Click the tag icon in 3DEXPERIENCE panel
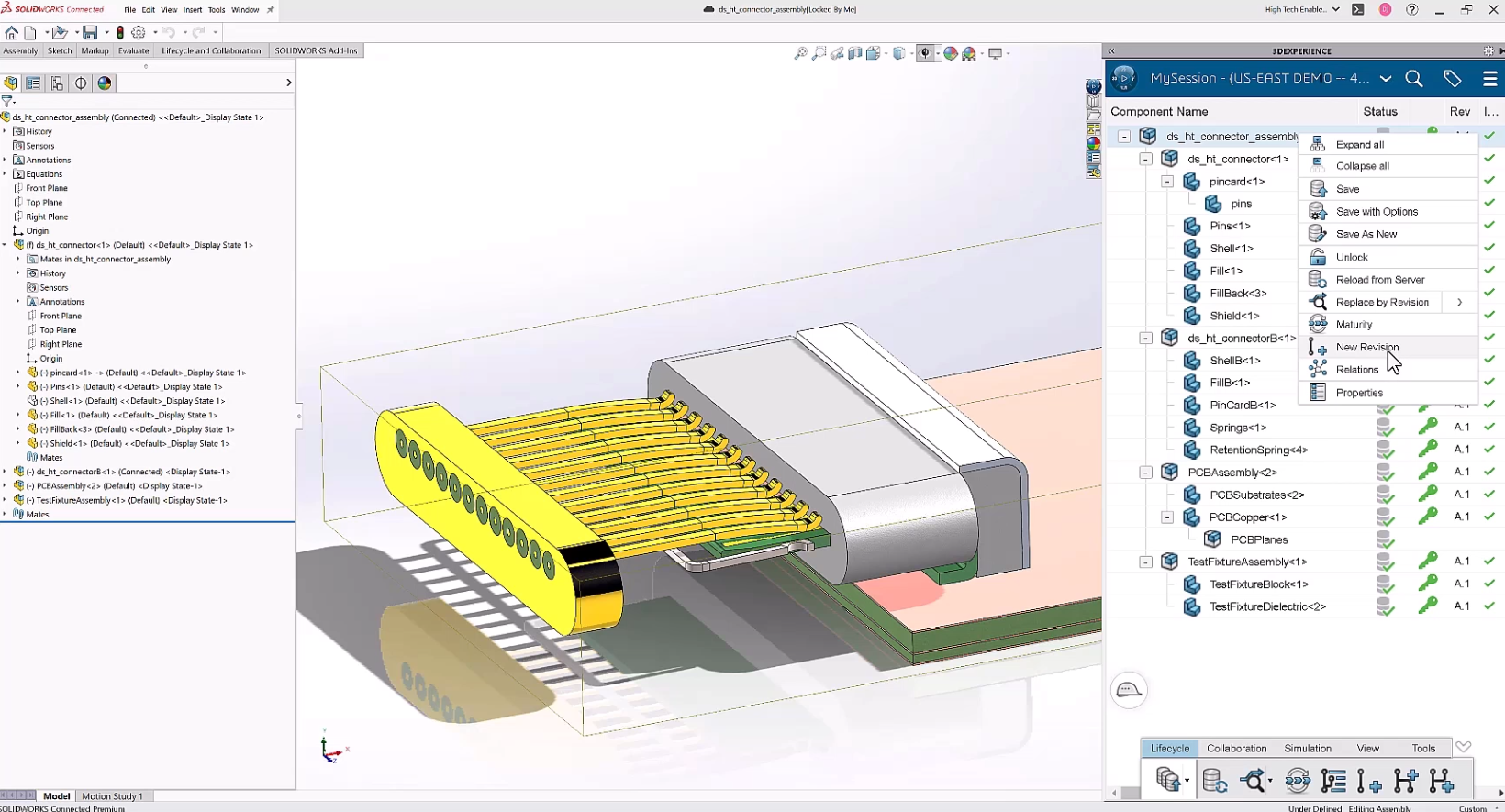The image size is (1505, 812). [1452, 79]
